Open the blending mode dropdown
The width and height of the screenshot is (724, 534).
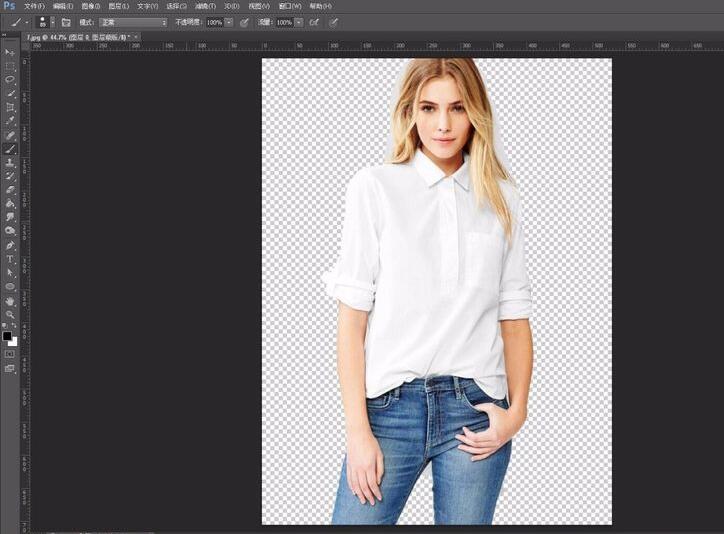tap(133, 22)
